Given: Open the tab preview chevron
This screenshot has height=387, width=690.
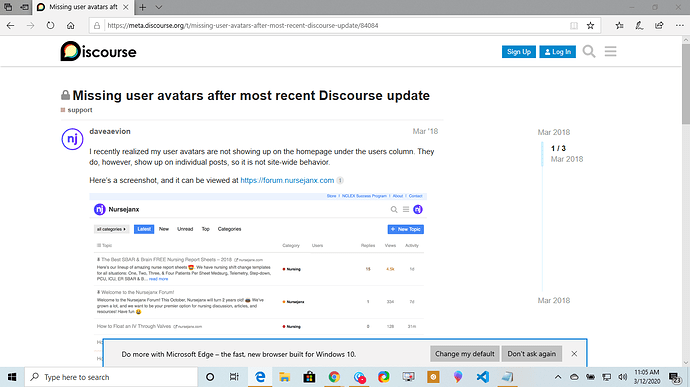Looking at the screenshot, I should (159, 7).
